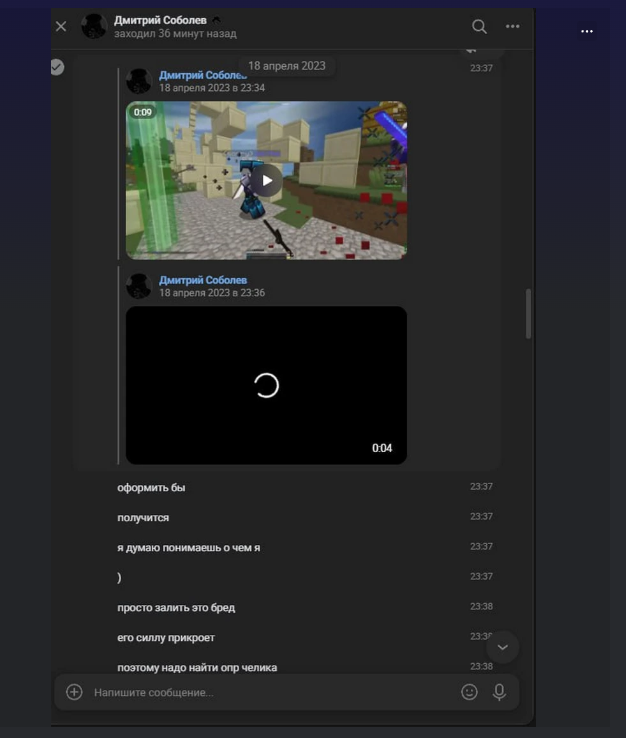Click the 0:09 duration badge on video
This screenshot has width=626, height=738.
(143, 112)
